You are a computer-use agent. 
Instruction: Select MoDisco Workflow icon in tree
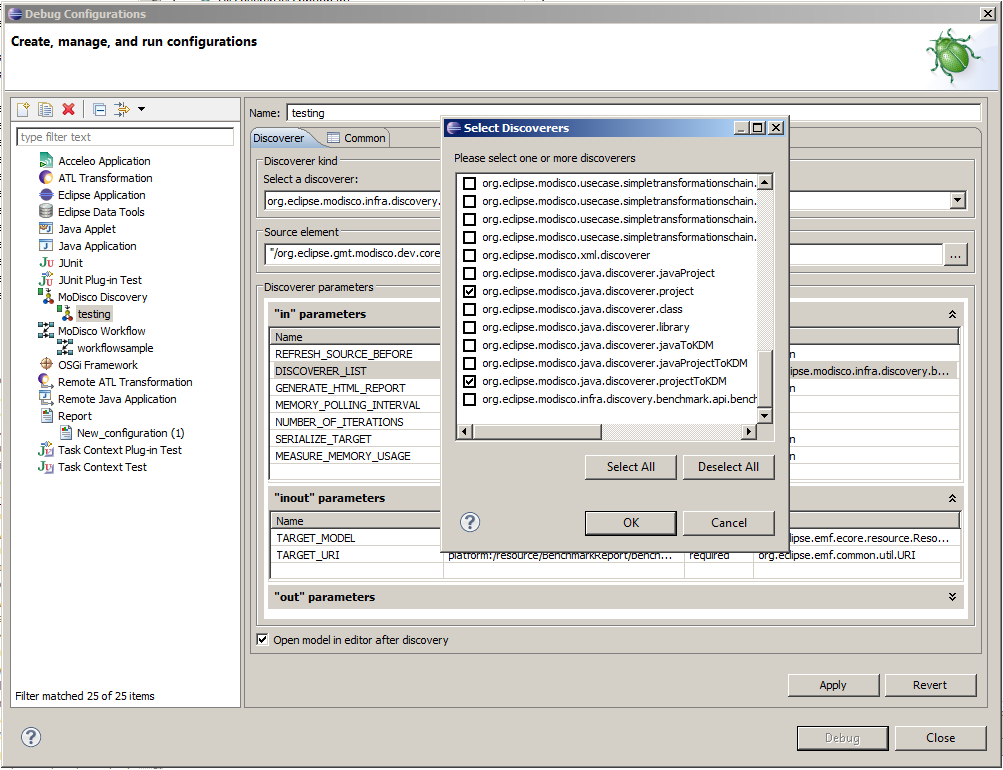(x=46, y=331)
